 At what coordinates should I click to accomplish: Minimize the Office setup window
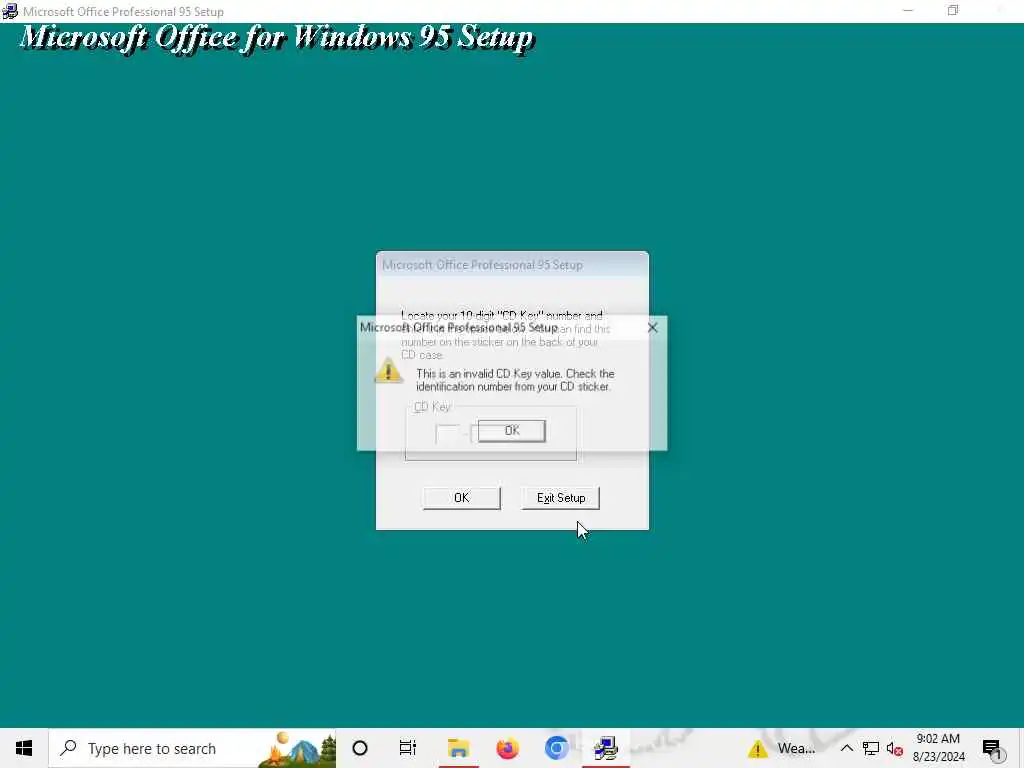pos(908,10)
